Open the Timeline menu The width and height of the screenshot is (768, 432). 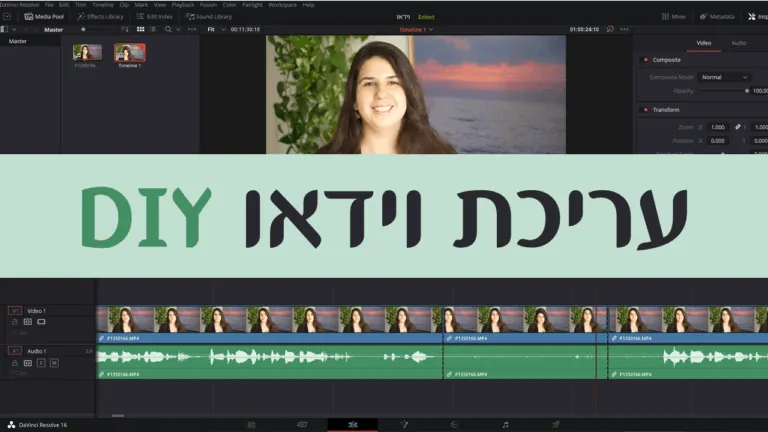point(103,5)
